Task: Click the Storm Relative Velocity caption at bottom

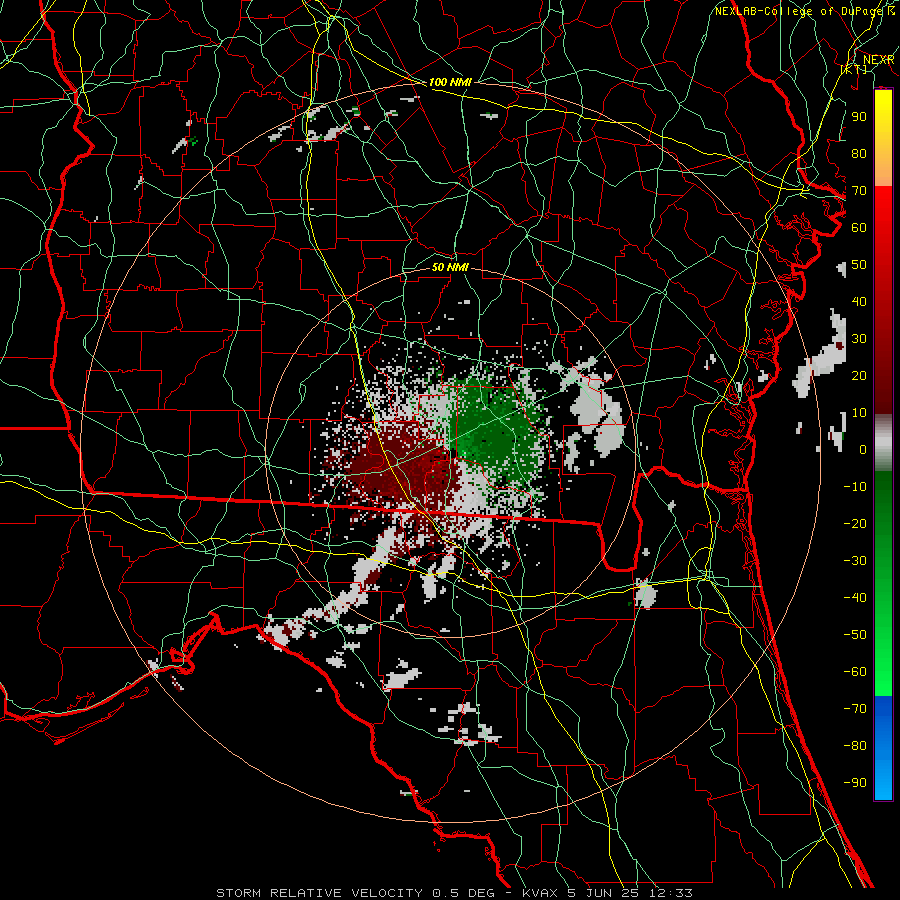Action: (x=455, y=893)
